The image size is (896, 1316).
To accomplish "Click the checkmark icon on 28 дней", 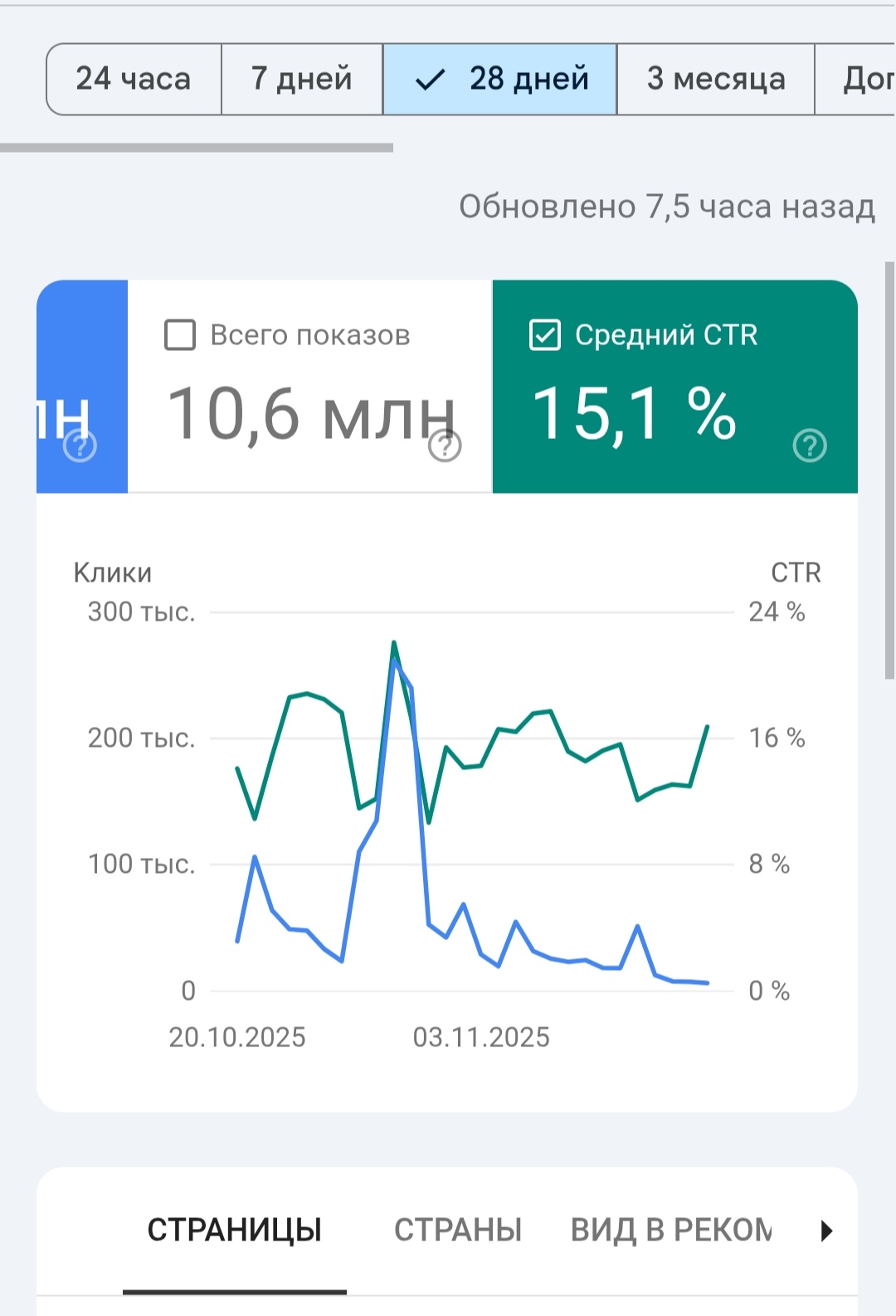I will pos(430,80).
